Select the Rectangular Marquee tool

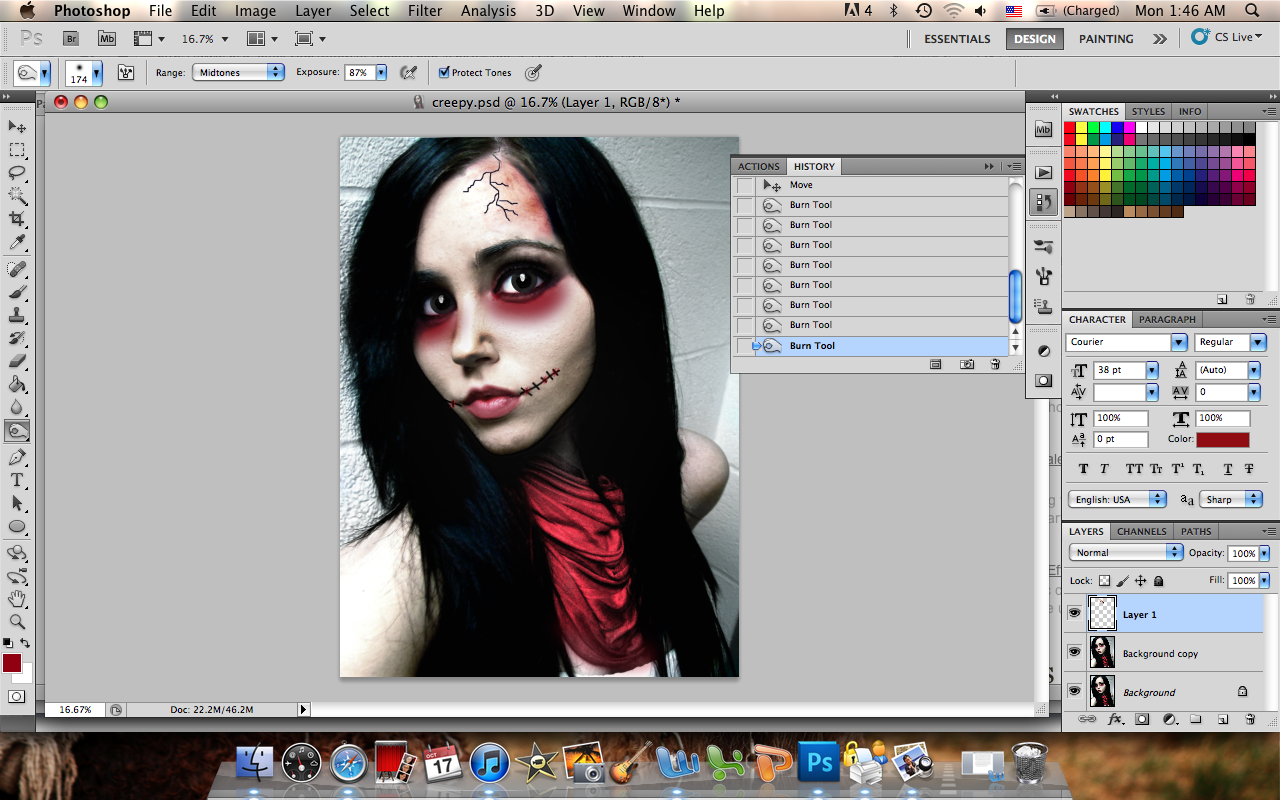coord(17,150)
